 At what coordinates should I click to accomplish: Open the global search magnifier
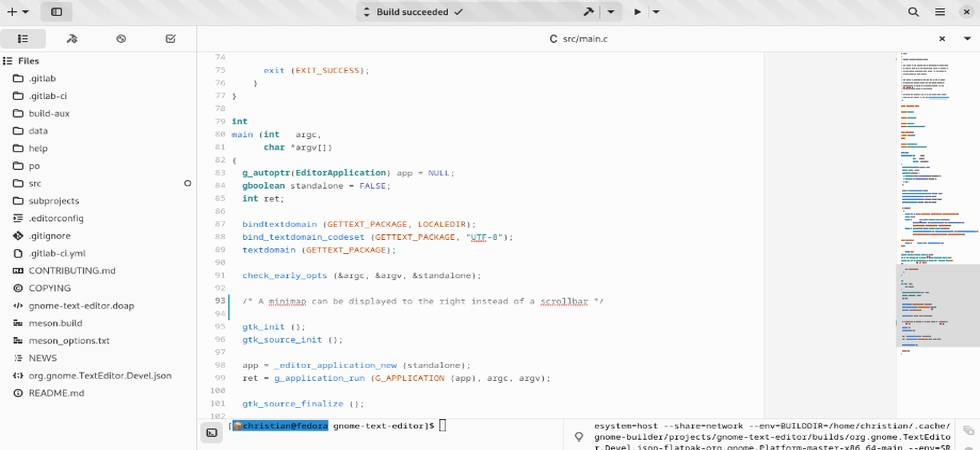coord(913,12)
